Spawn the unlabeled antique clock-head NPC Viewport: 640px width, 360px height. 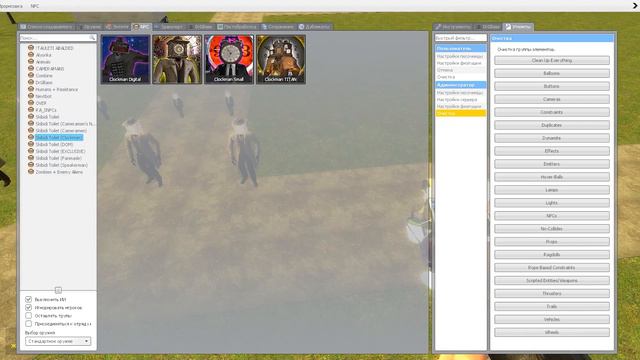[177, 60]
